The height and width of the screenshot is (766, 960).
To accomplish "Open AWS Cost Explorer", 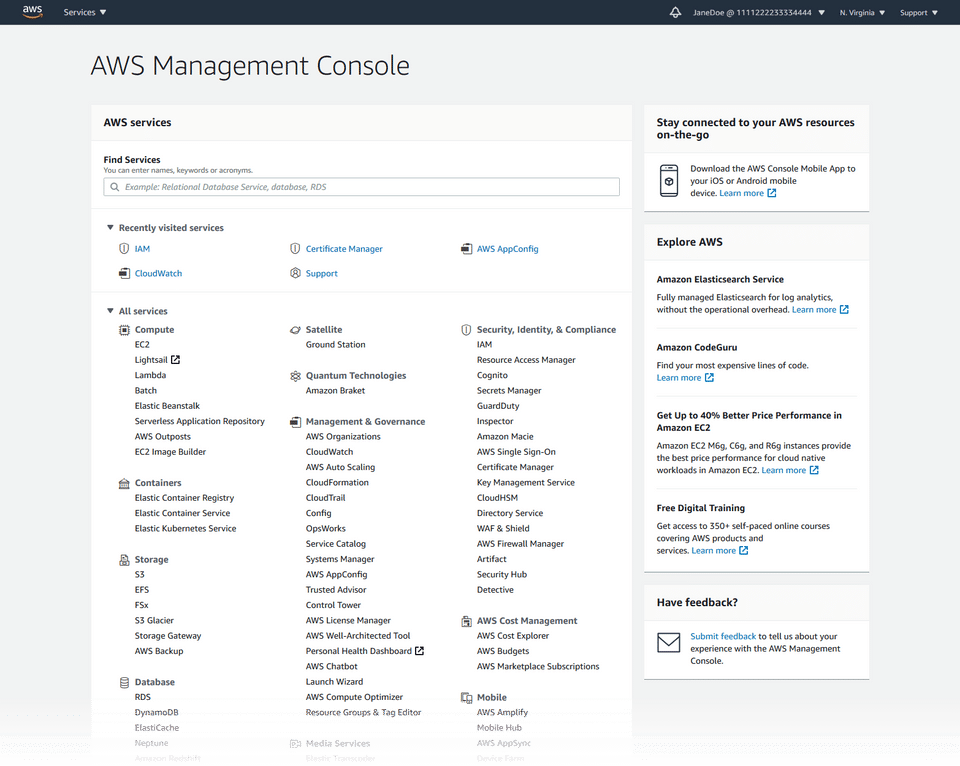I will click(x=513, y=636).
